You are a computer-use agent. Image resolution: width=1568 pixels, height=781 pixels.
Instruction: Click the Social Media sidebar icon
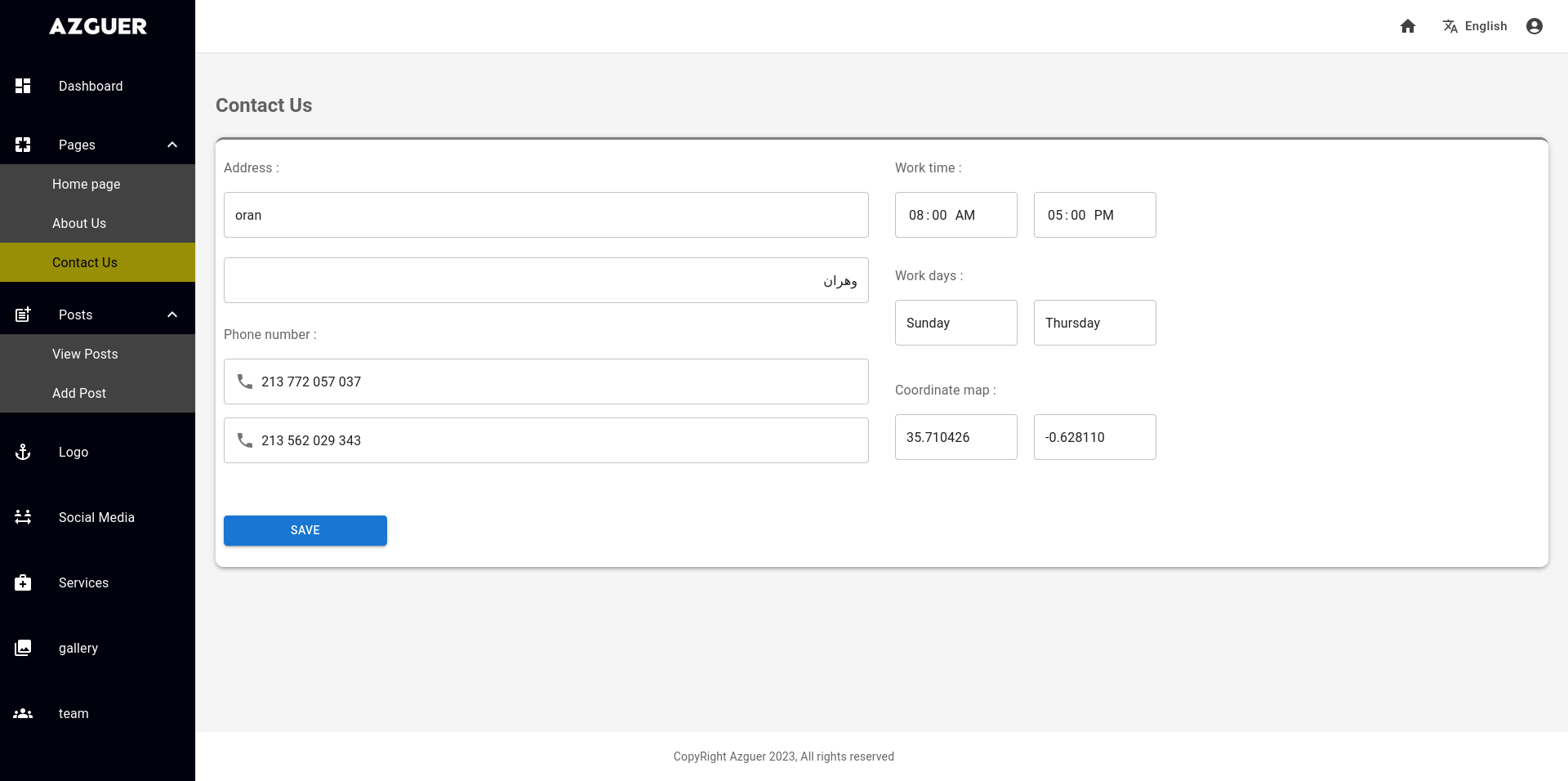tap(23, 517)
